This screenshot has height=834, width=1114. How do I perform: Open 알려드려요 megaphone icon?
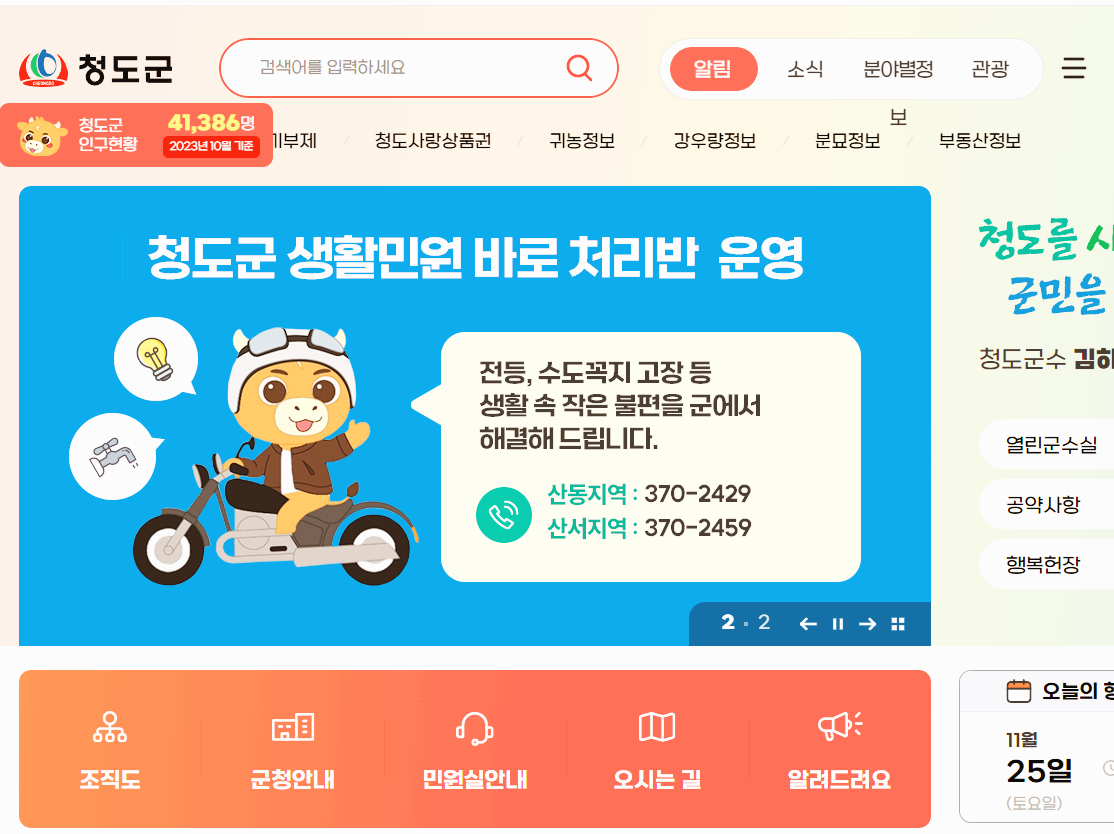tap(840, 726)
